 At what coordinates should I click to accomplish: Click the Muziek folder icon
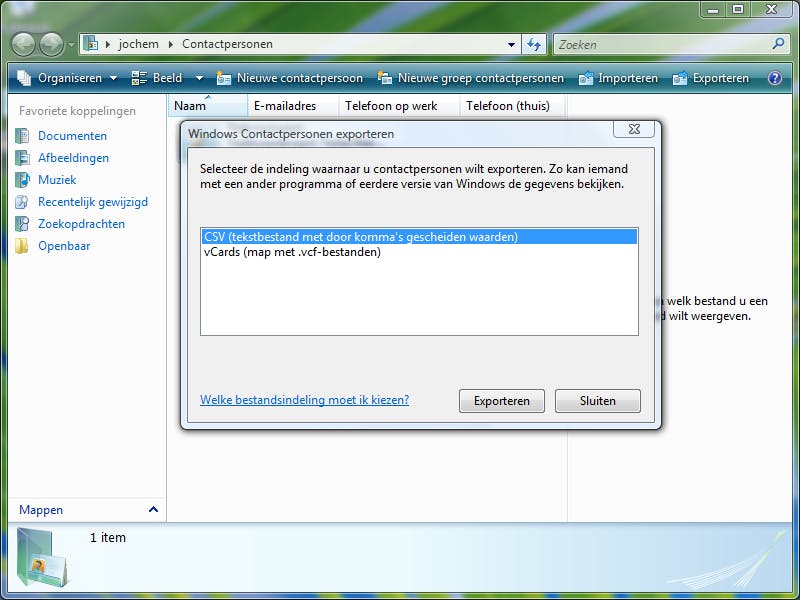click(x=22, y=180)
